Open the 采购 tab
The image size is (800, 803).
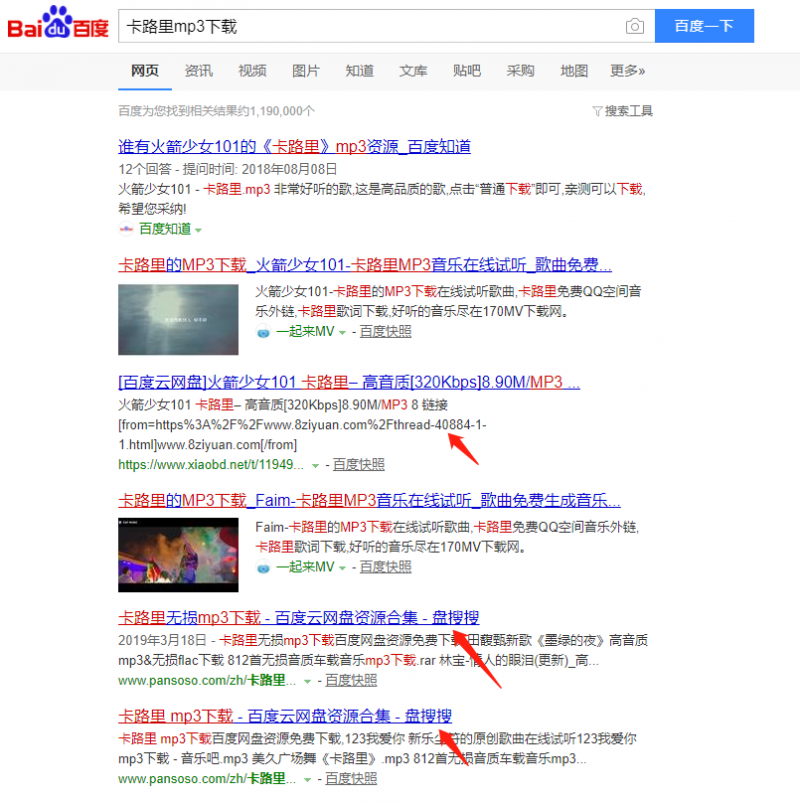click(520, 71)
